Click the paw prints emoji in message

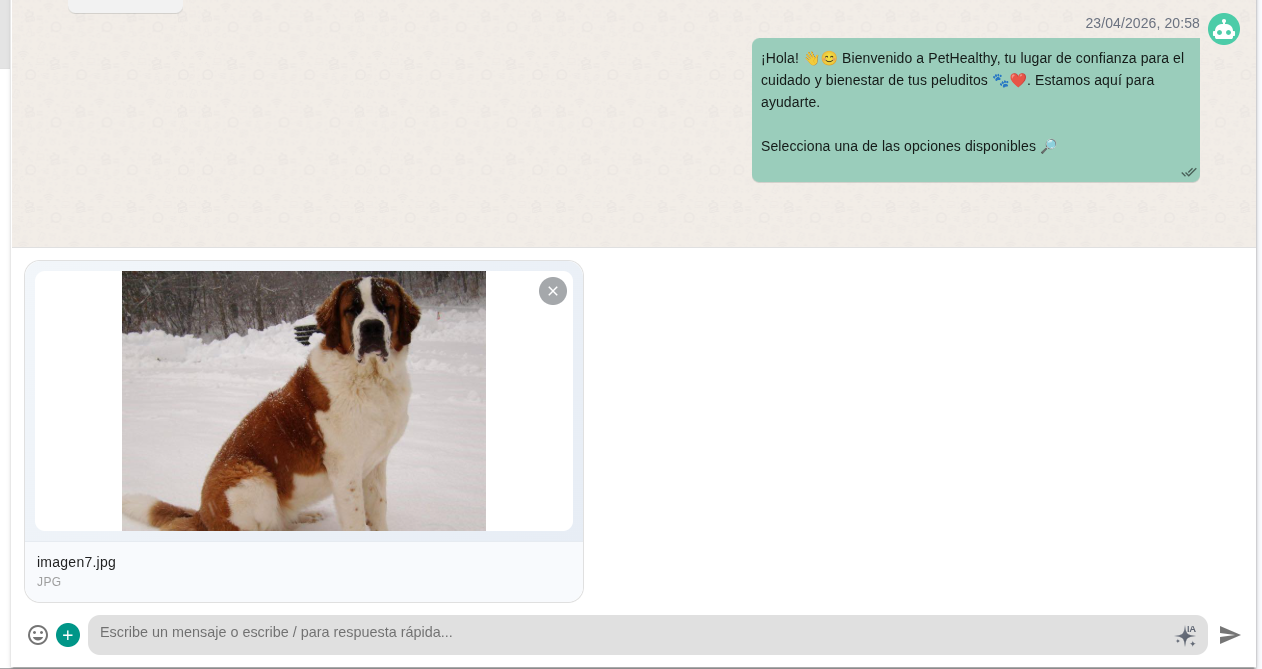point(1000,80)
